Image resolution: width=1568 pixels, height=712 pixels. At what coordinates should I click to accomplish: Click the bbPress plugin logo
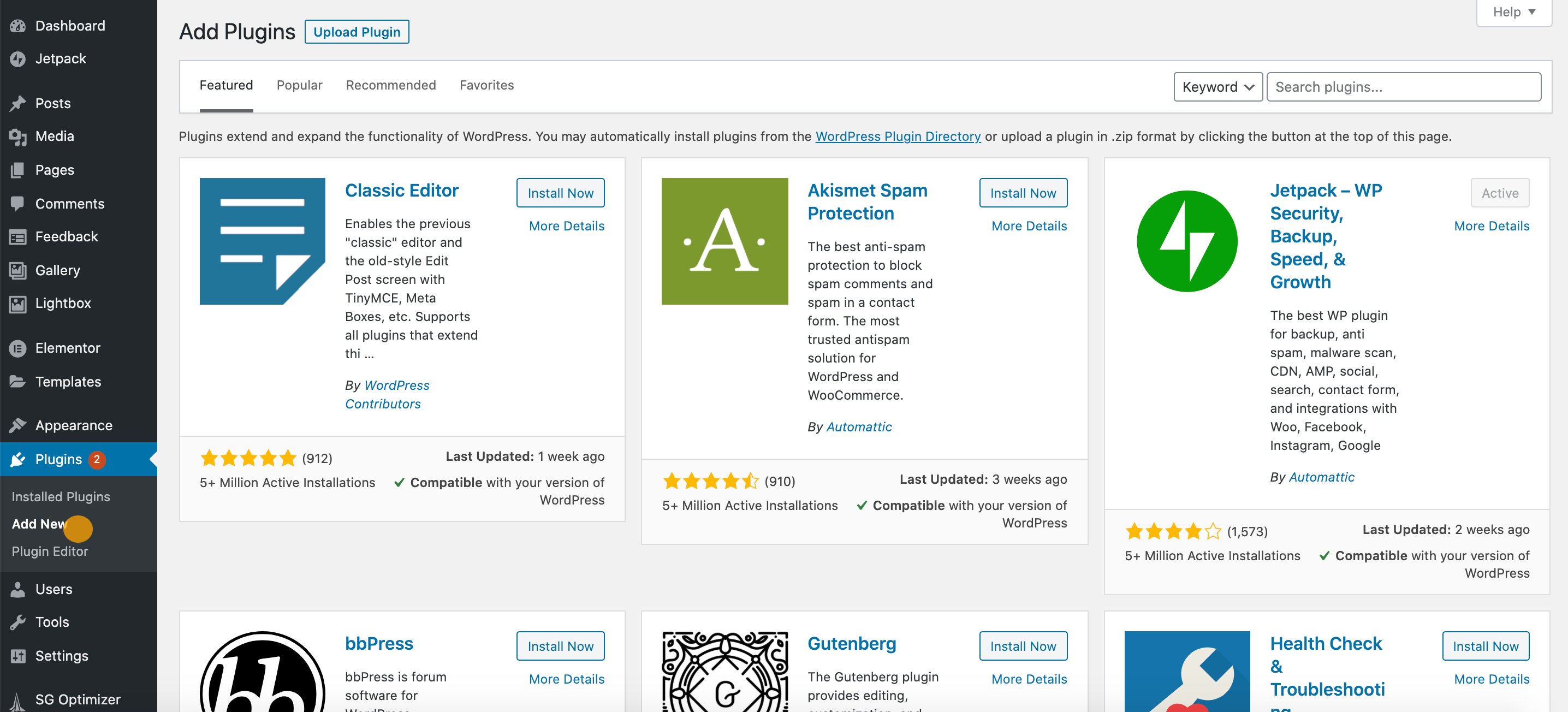tap(263, 671)
